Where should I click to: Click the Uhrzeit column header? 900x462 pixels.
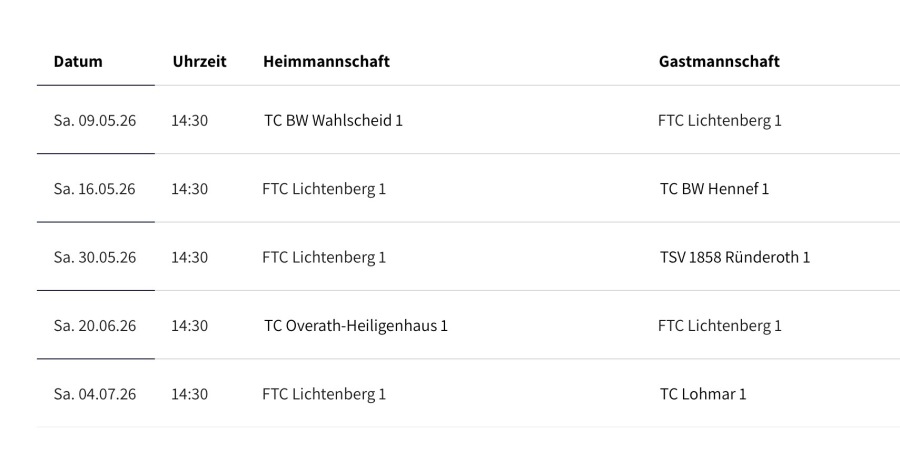pyautogui.click(x=199, y=61)
